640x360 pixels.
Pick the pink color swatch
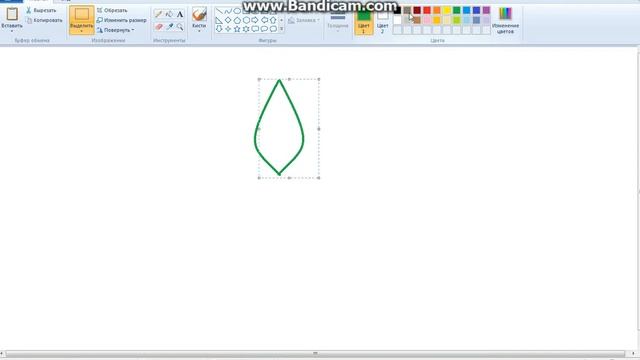427,20
